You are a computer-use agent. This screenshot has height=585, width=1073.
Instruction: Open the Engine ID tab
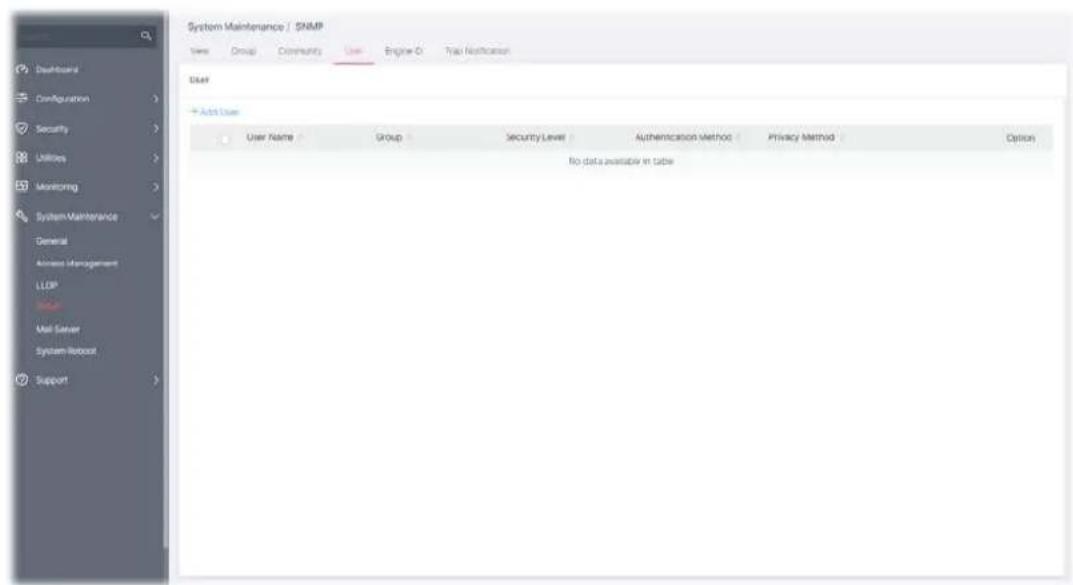[404, 51]
